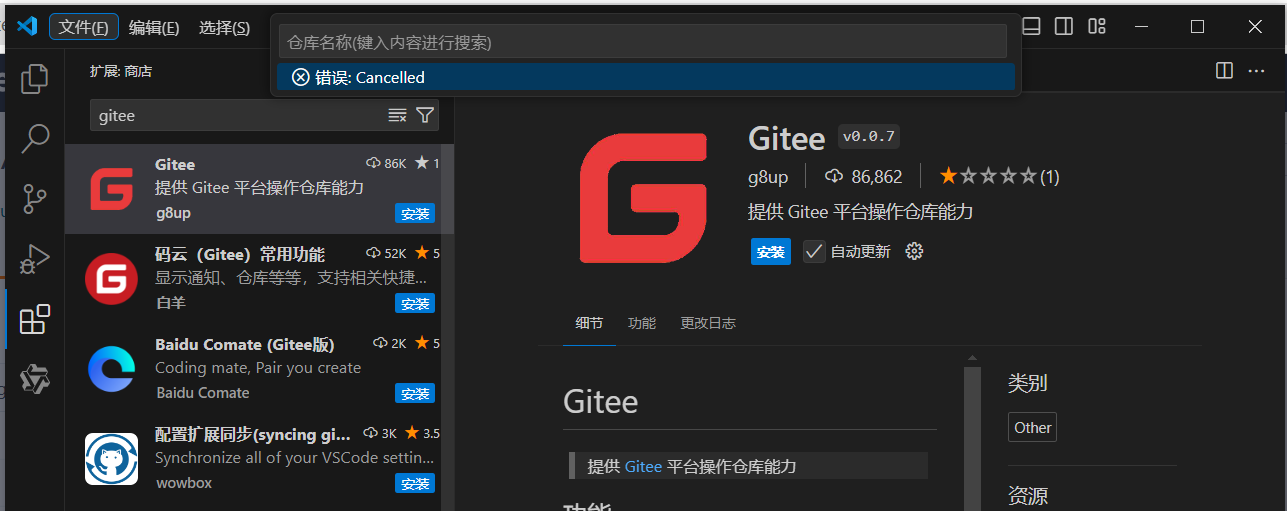Screen dimensions: 1287x511
Task: Open the editor more actions ellipsis
Action: (x=1255, y=70)
